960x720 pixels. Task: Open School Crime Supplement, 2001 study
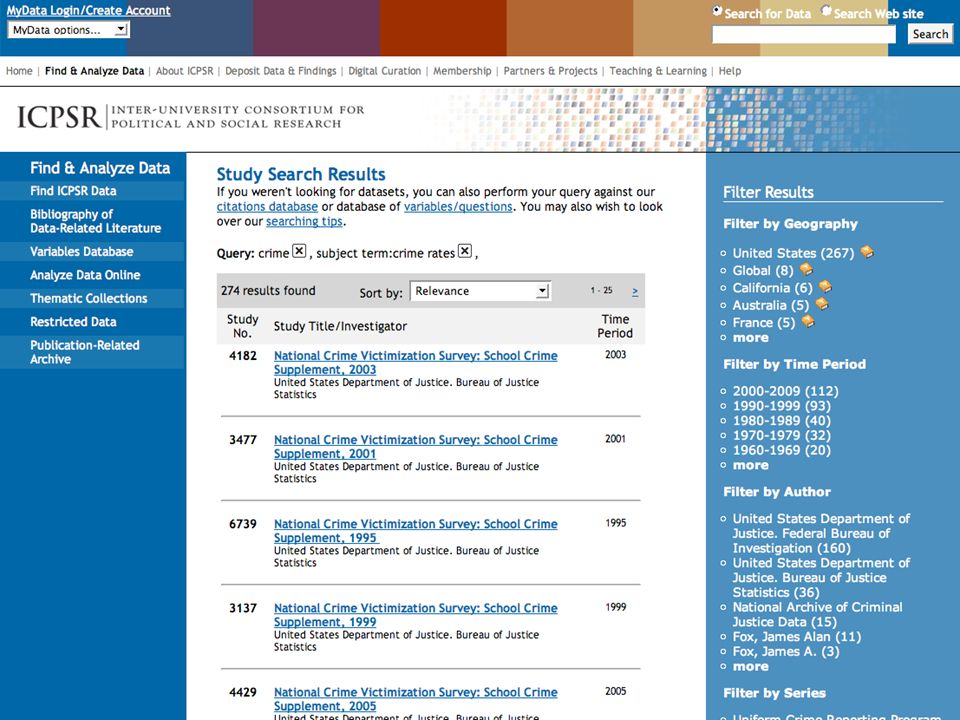[416, 447]
